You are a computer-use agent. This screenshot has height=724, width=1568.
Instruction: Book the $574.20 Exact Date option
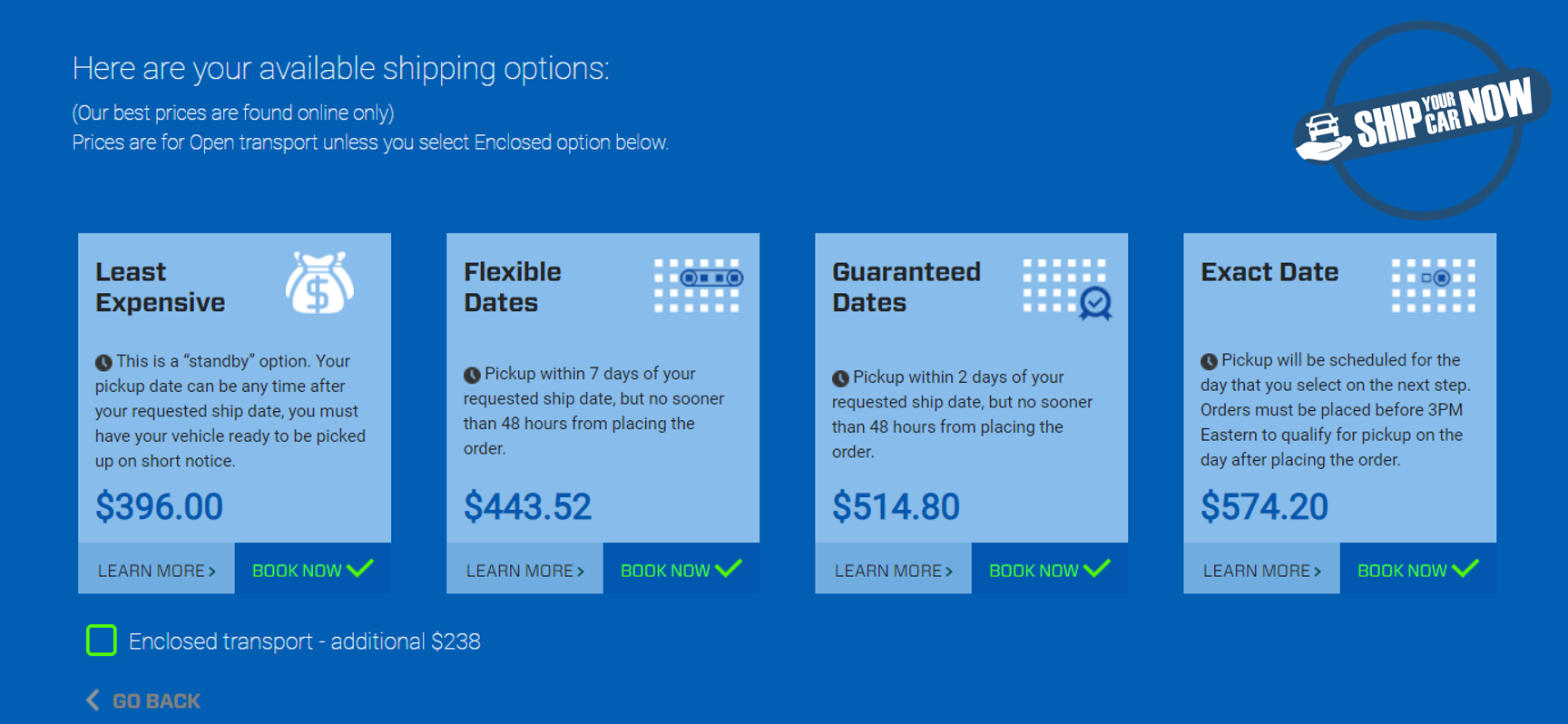point(1418,569)
